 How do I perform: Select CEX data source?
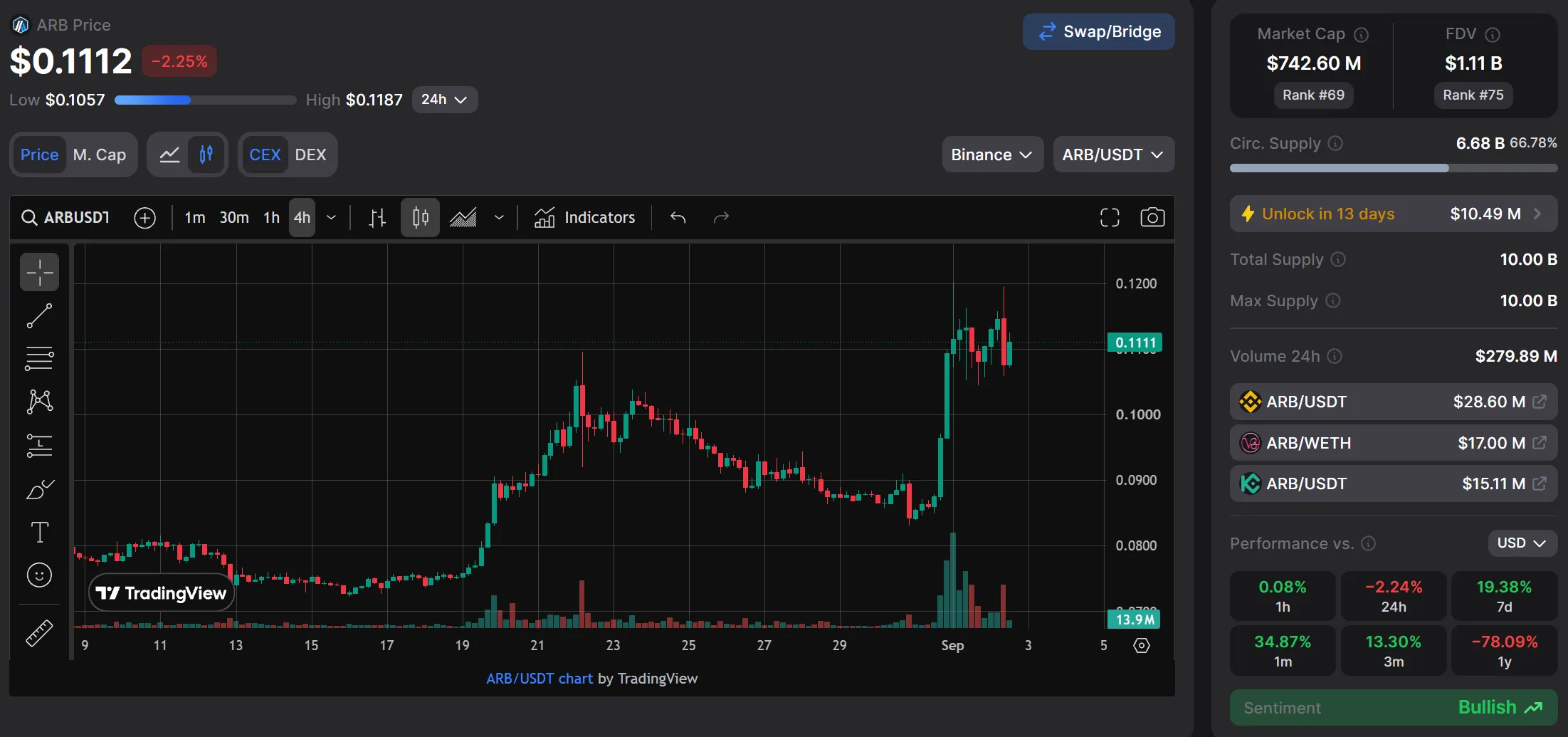pyautogui.click(x=265, y=155)
